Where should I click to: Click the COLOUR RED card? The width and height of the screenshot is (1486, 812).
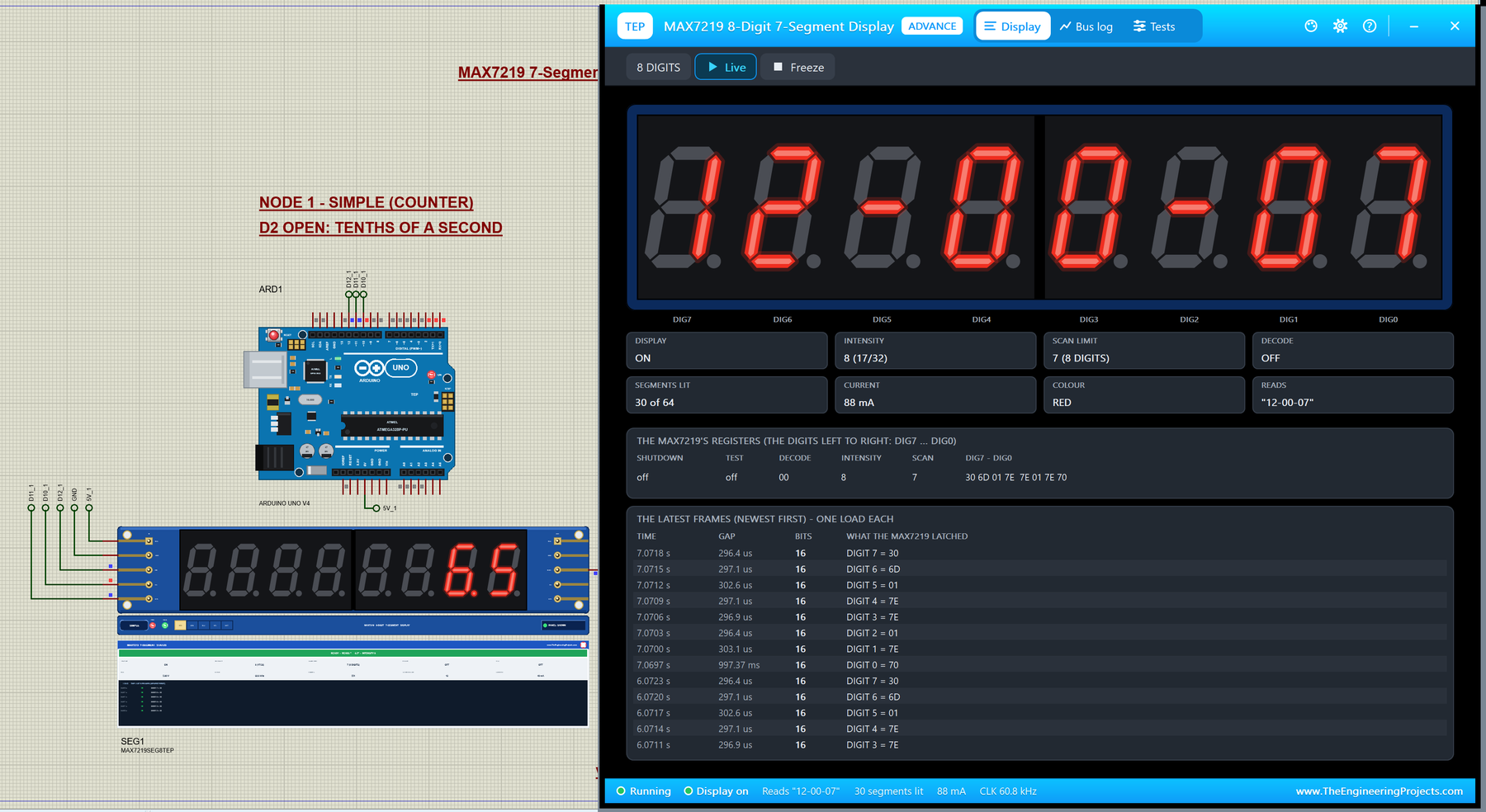[1144, 394]
